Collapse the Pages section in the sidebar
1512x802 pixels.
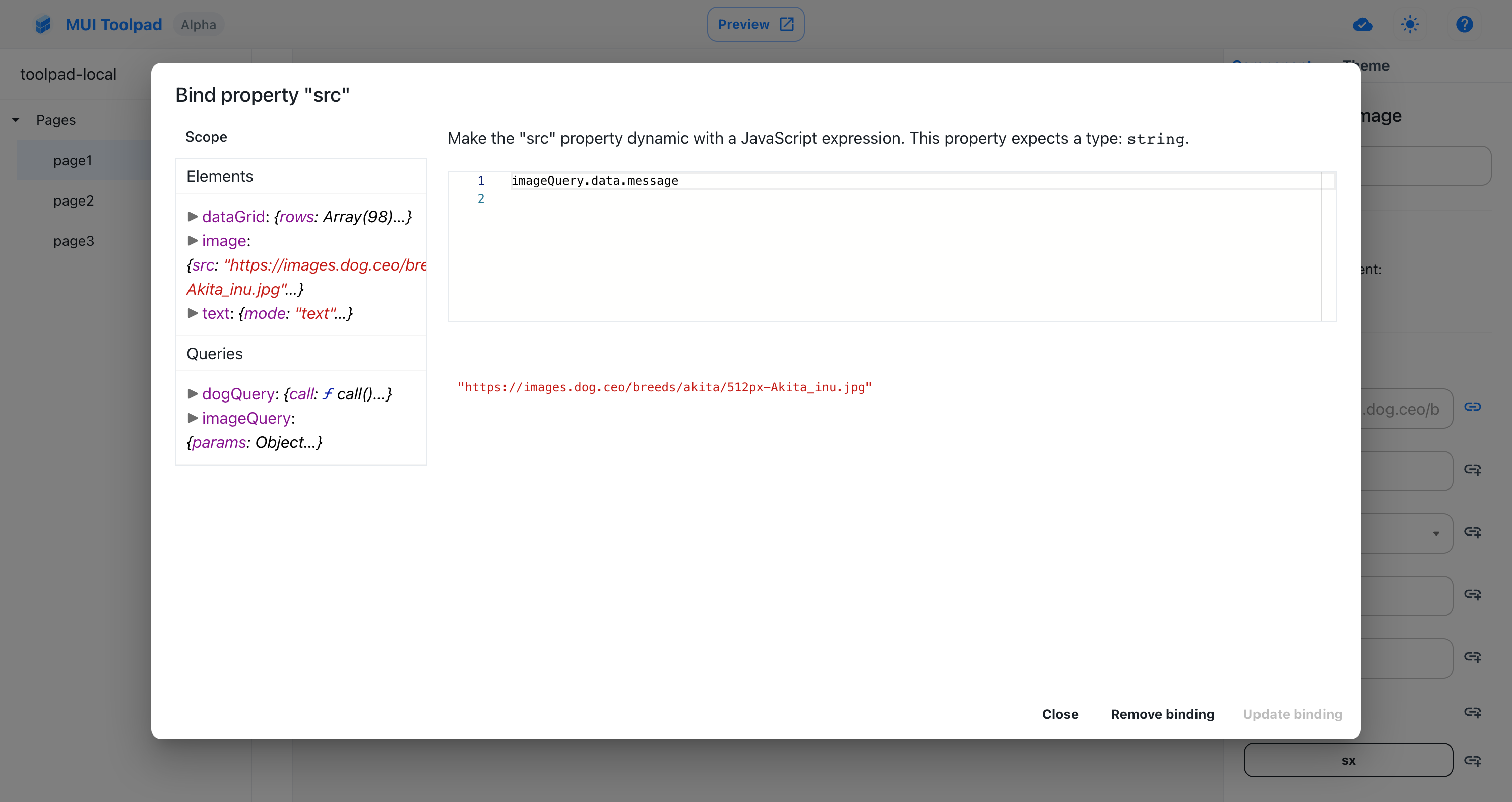click(x=15, y=120)
